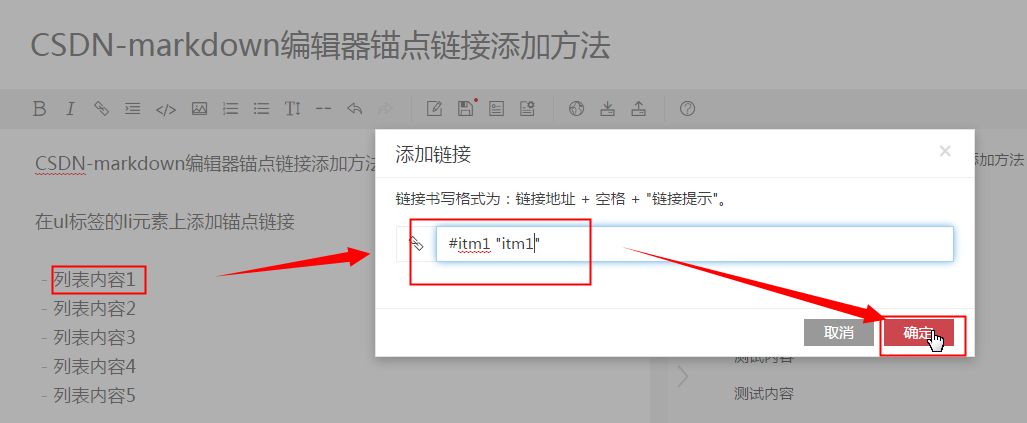The width and height of the screenshot is (1027, 423).
Task: Click the link input containing #itm1 "itm1"
Action: point(694,244)
